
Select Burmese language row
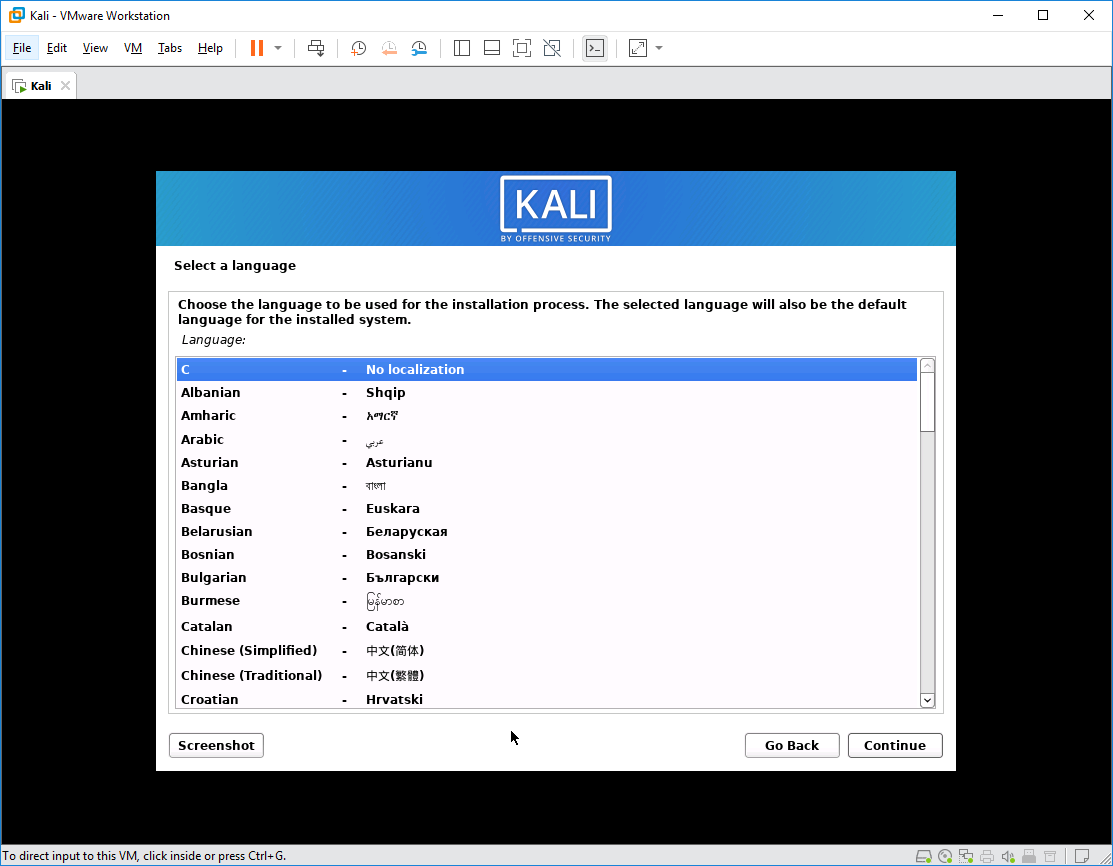point(547,601)
